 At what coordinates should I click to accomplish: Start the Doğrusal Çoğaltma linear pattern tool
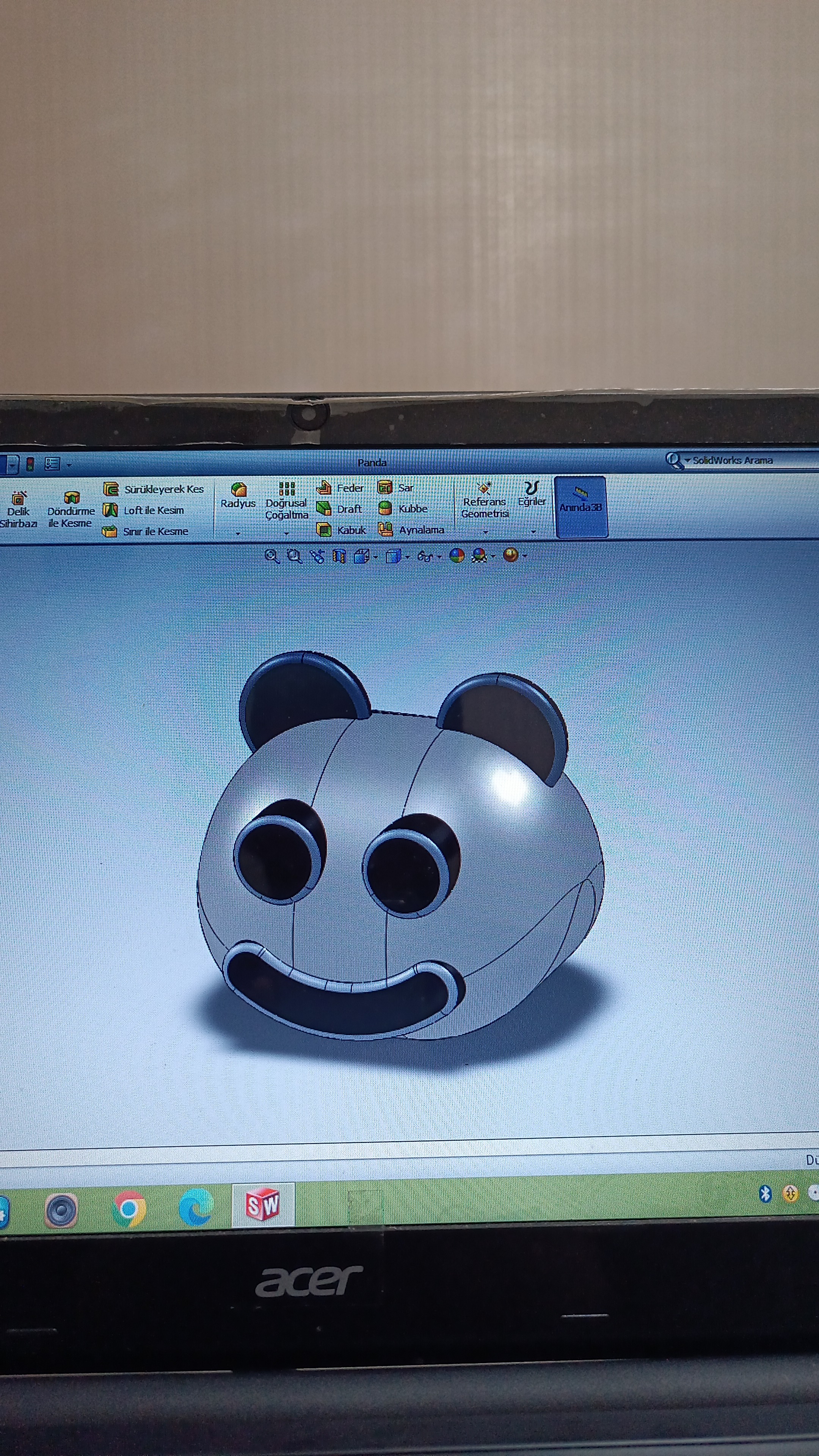tap(287, 501)
